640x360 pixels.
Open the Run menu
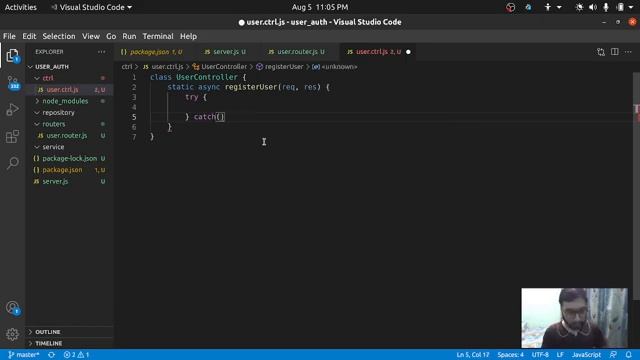pyautogui.click(x=129, y=36)
